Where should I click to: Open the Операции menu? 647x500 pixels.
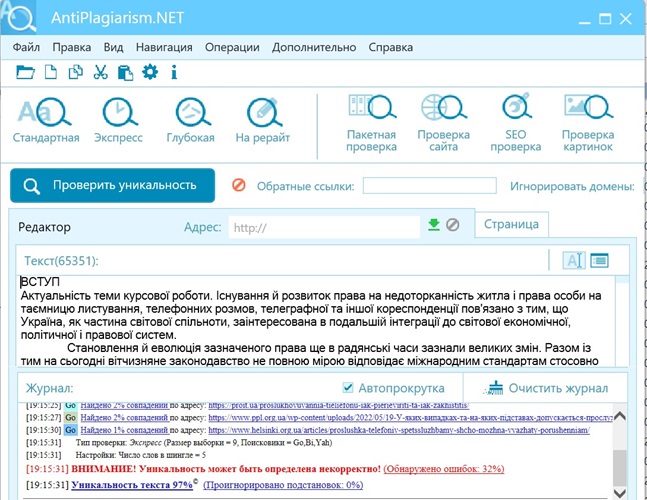(x=232, y=47)
